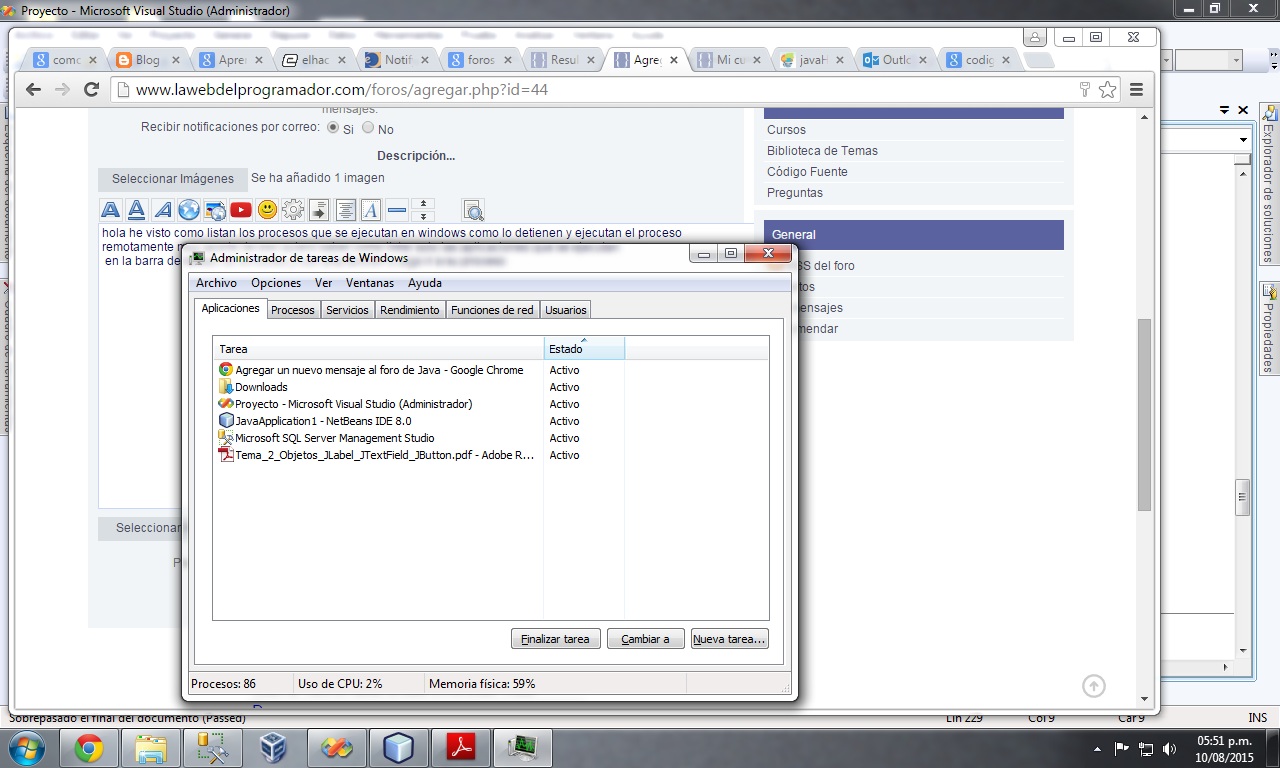Click the bold text icon in forum editor
Viewport: 1280px width, 768px height.
(x=111, y=210)
